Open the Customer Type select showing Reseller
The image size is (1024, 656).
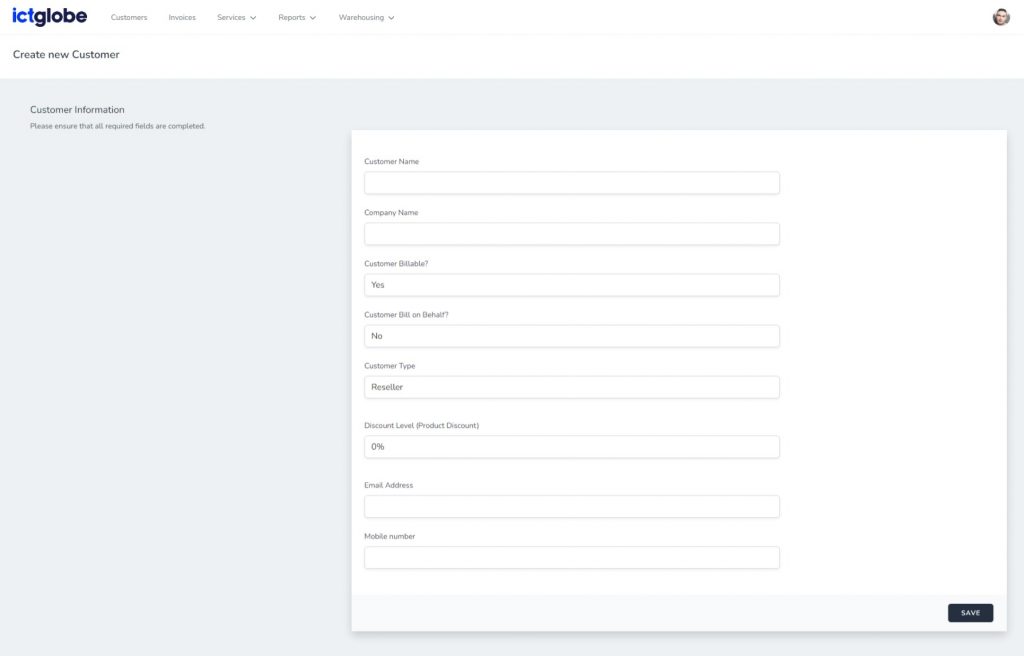tap(571, 387)
